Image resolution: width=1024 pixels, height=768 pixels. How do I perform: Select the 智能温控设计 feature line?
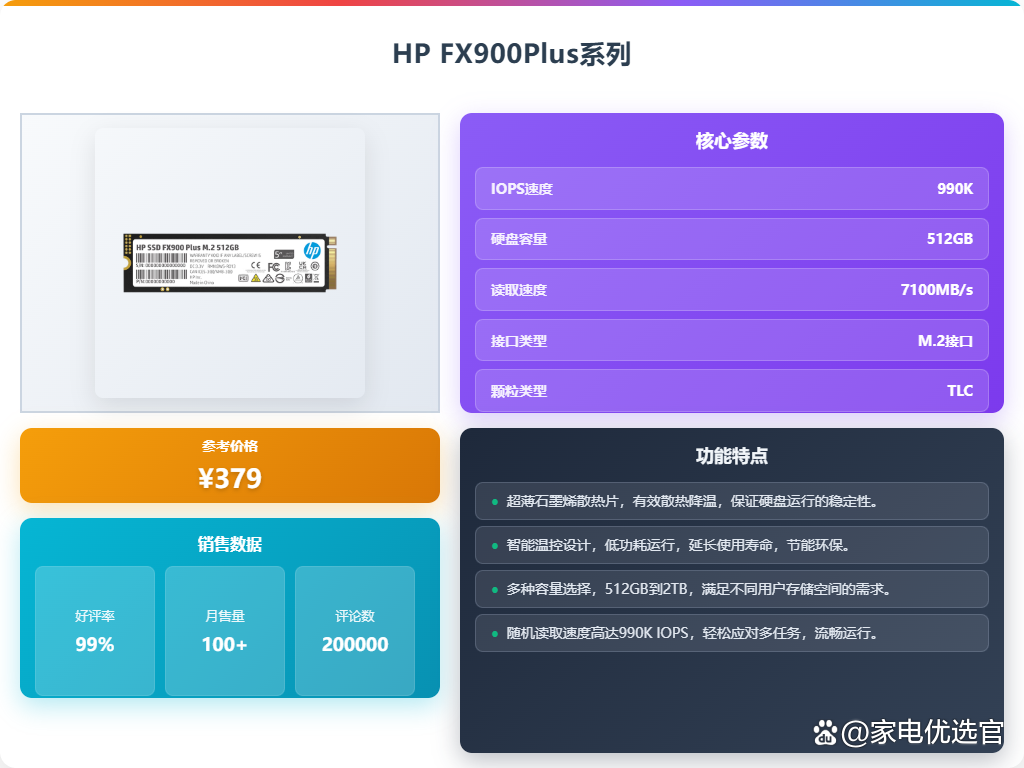(731, 545)
